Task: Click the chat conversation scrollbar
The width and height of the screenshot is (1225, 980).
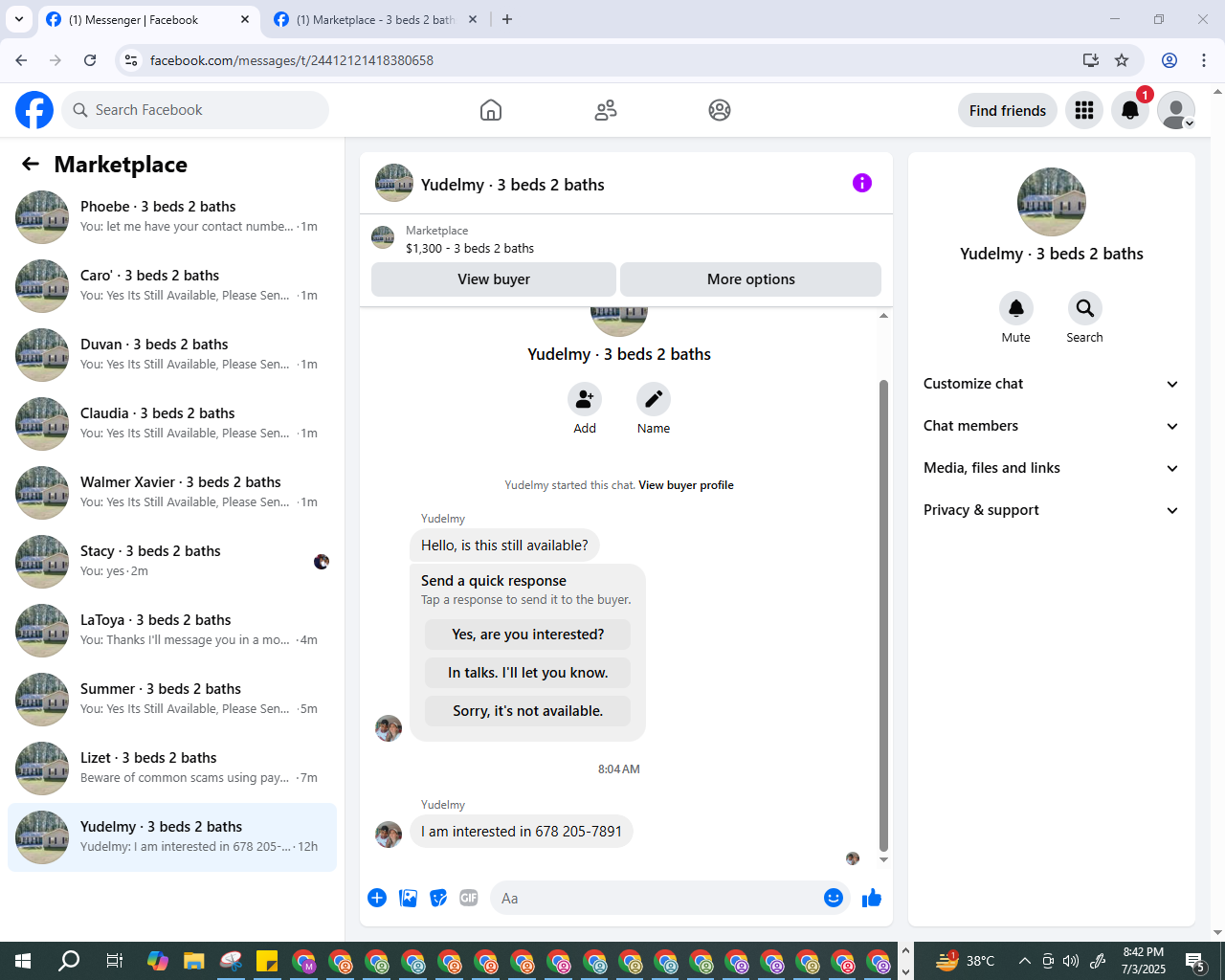Action: point(883,614)
